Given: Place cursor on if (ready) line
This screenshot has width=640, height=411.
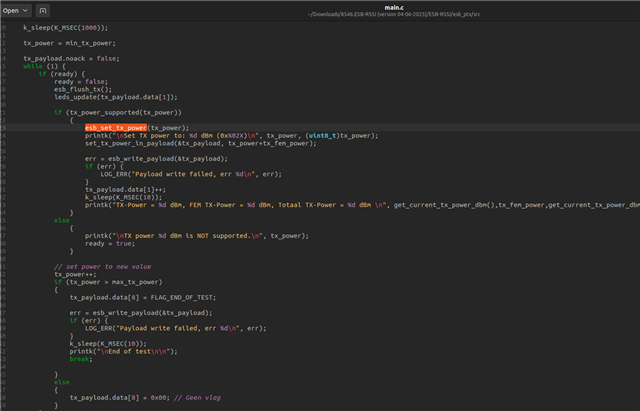Looking at the screenshot, I should coord(62,74).
